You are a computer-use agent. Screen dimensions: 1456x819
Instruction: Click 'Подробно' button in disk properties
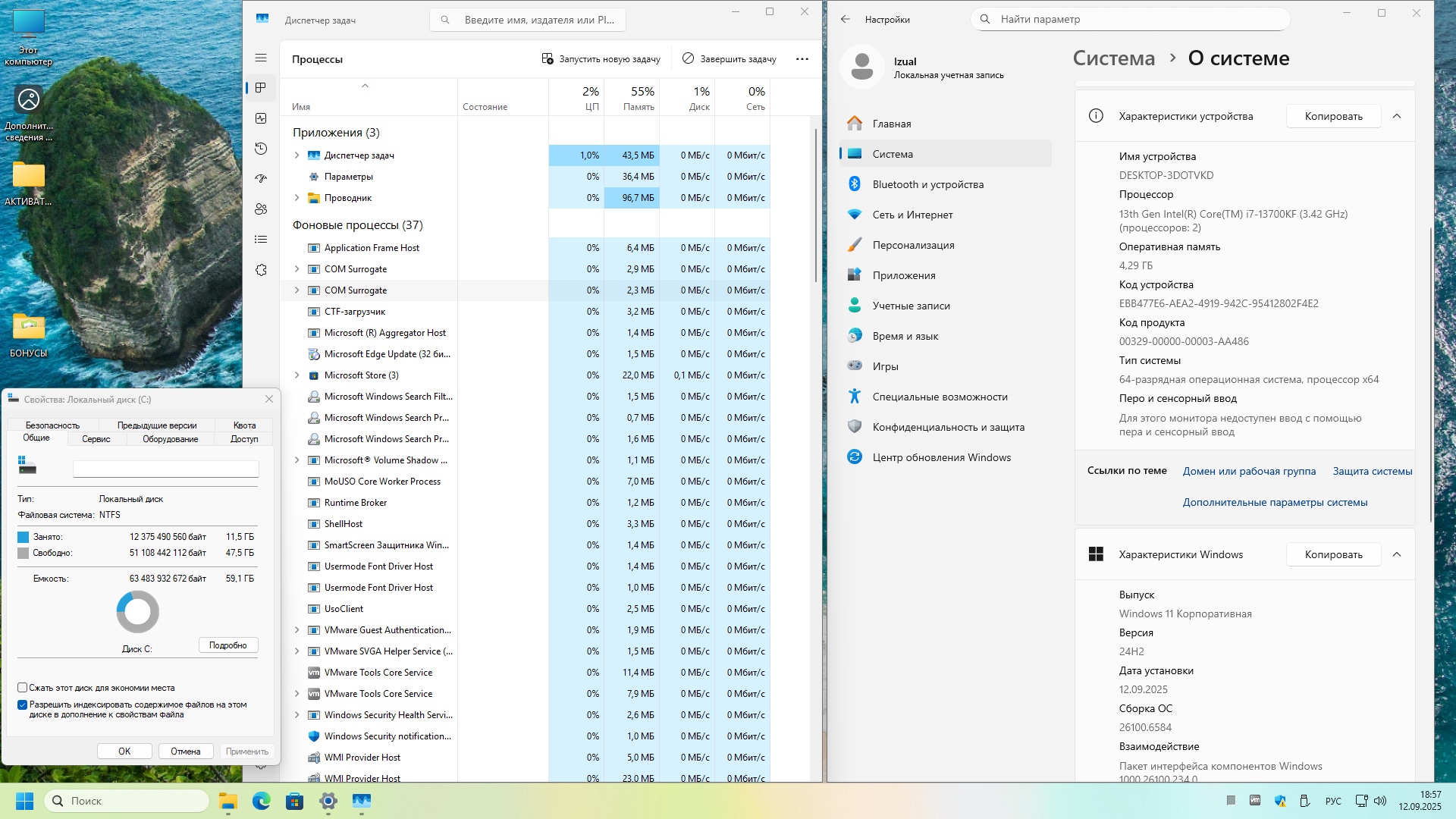[x=228, y=645]
